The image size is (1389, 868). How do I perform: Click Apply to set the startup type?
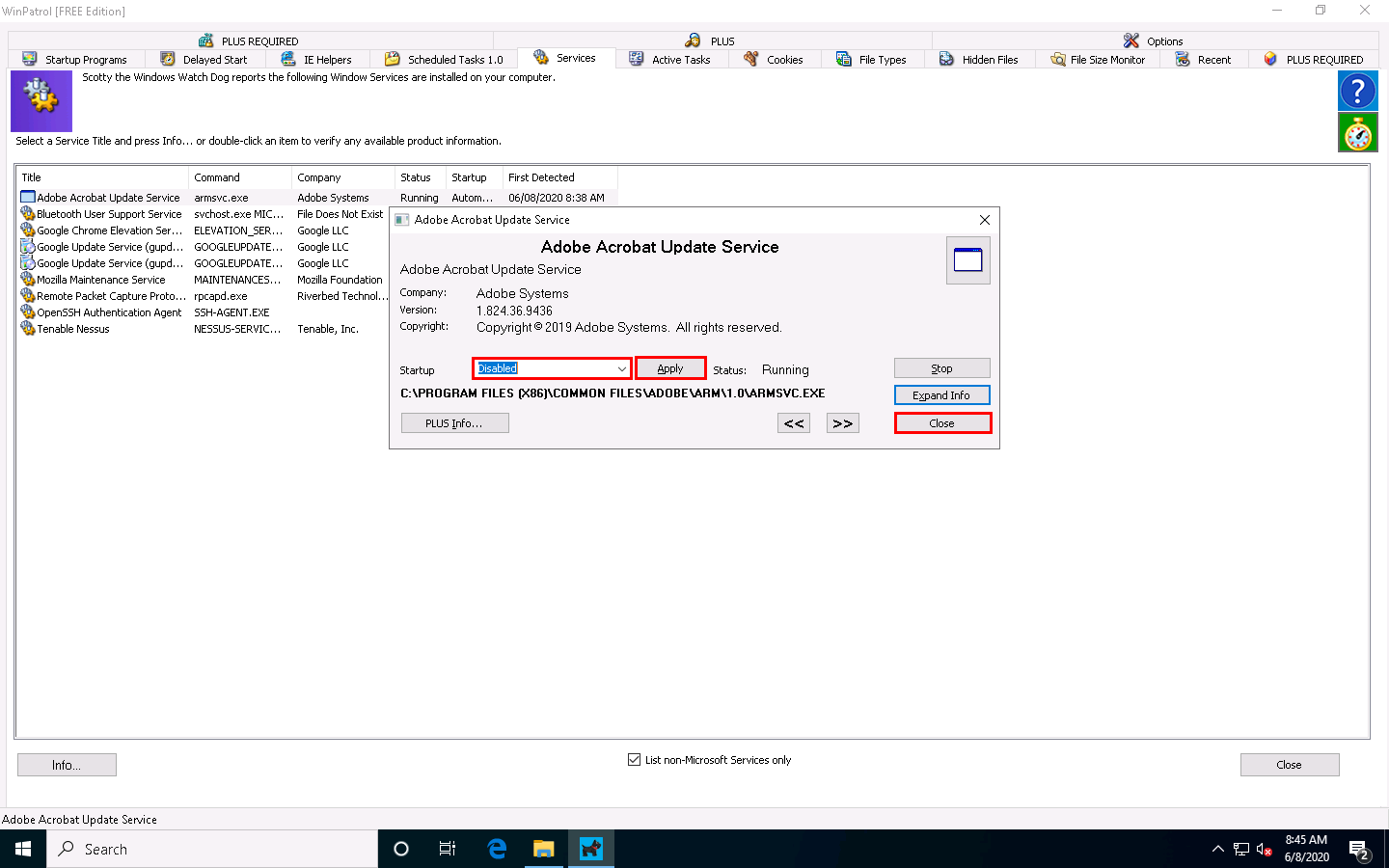(x=670, y=368)
